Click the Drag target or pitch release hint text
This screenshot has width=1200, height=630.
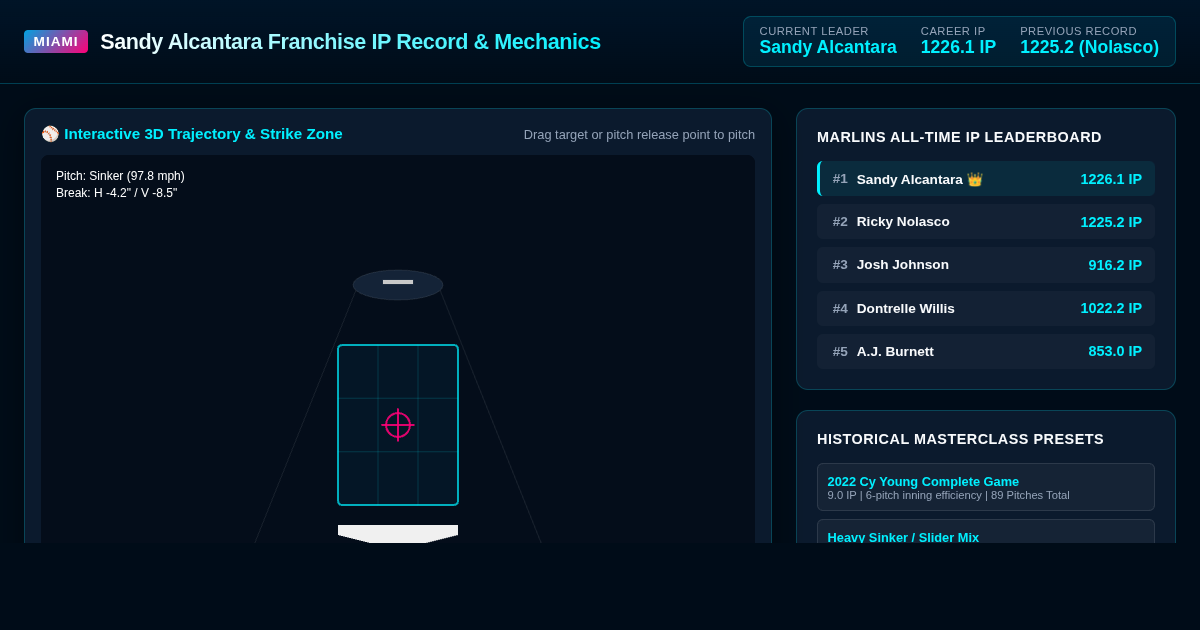tap(639, 135)
